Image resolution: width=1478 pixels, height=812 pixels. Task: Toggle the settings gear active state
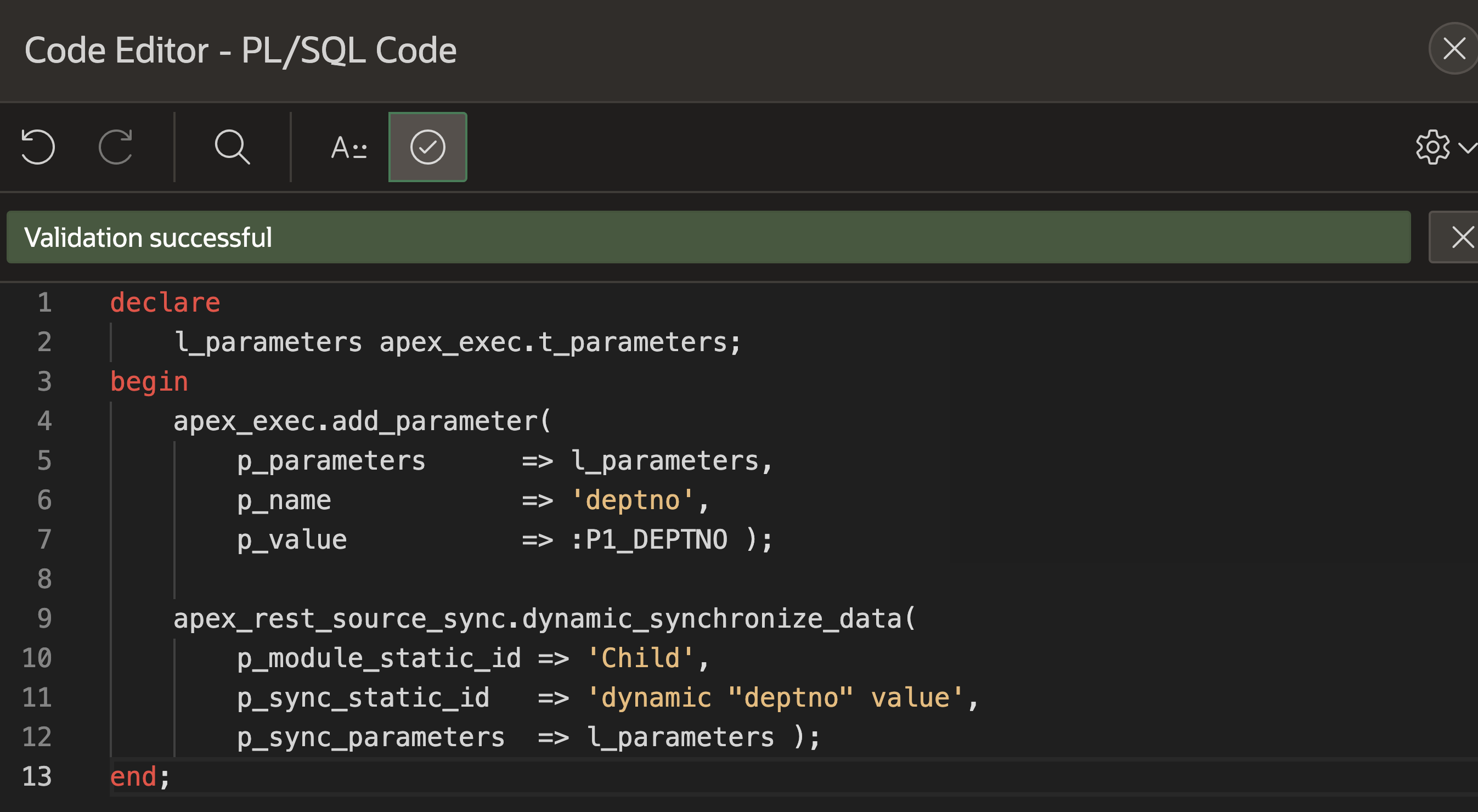[1432, 147]
